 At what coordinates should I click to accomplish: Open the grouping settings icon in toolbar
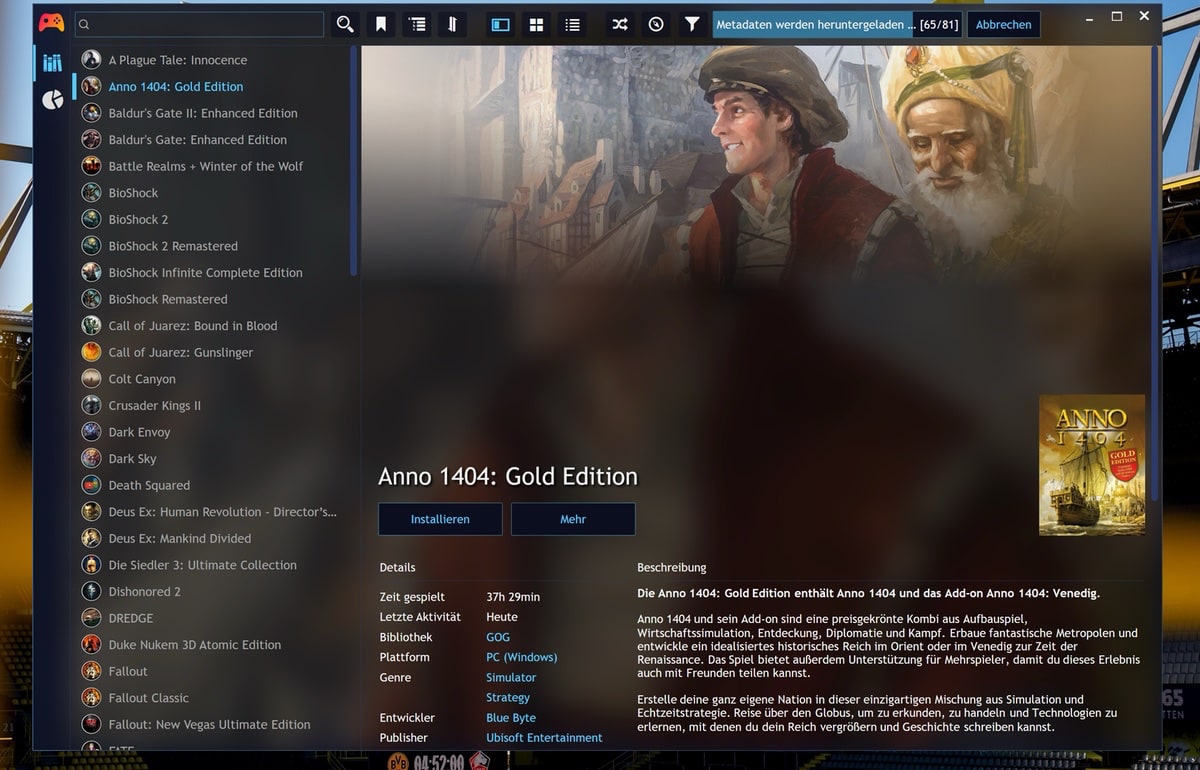click(x=417, y=24)
